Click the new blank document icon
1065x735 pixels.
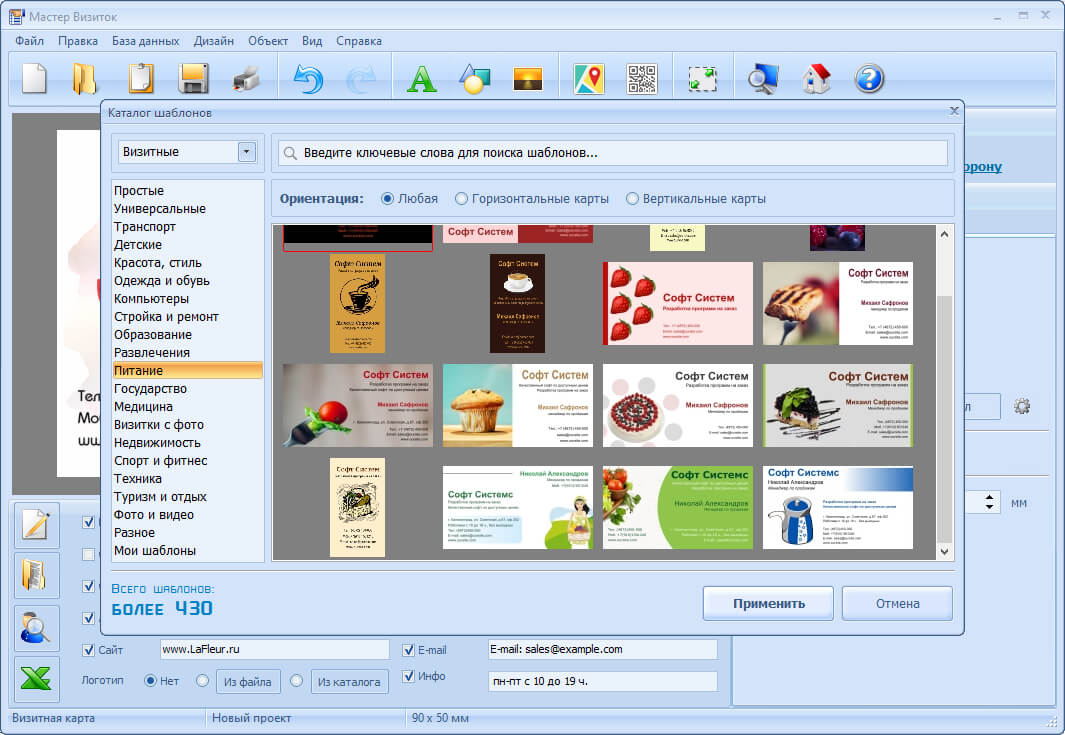[34, 79]
